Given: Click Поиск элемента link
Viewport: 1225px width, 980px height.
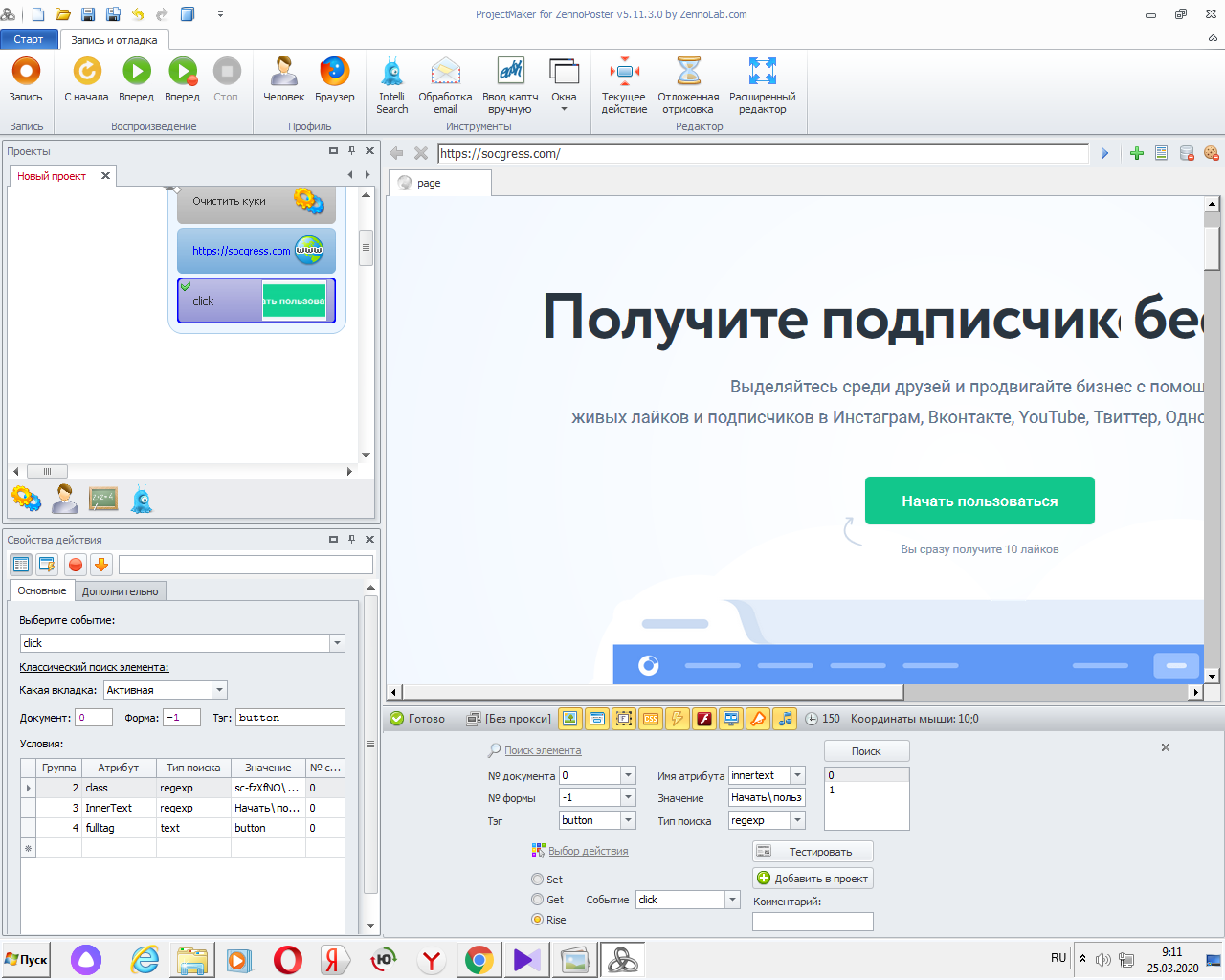Looking at the screenshot, I should point(543,750).
